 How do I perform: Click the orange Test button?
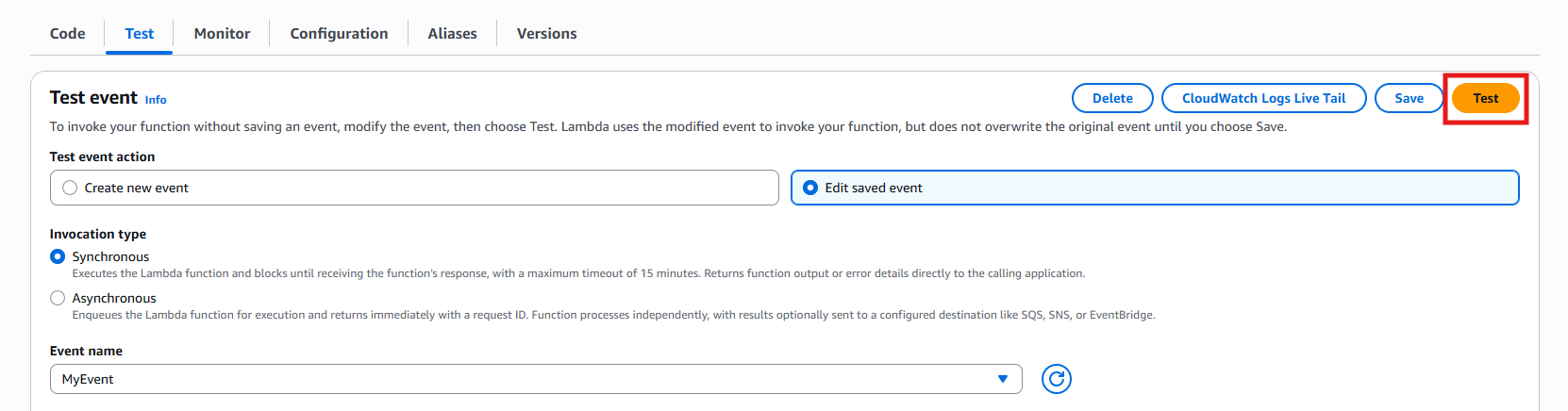[x=1485, y=98]
